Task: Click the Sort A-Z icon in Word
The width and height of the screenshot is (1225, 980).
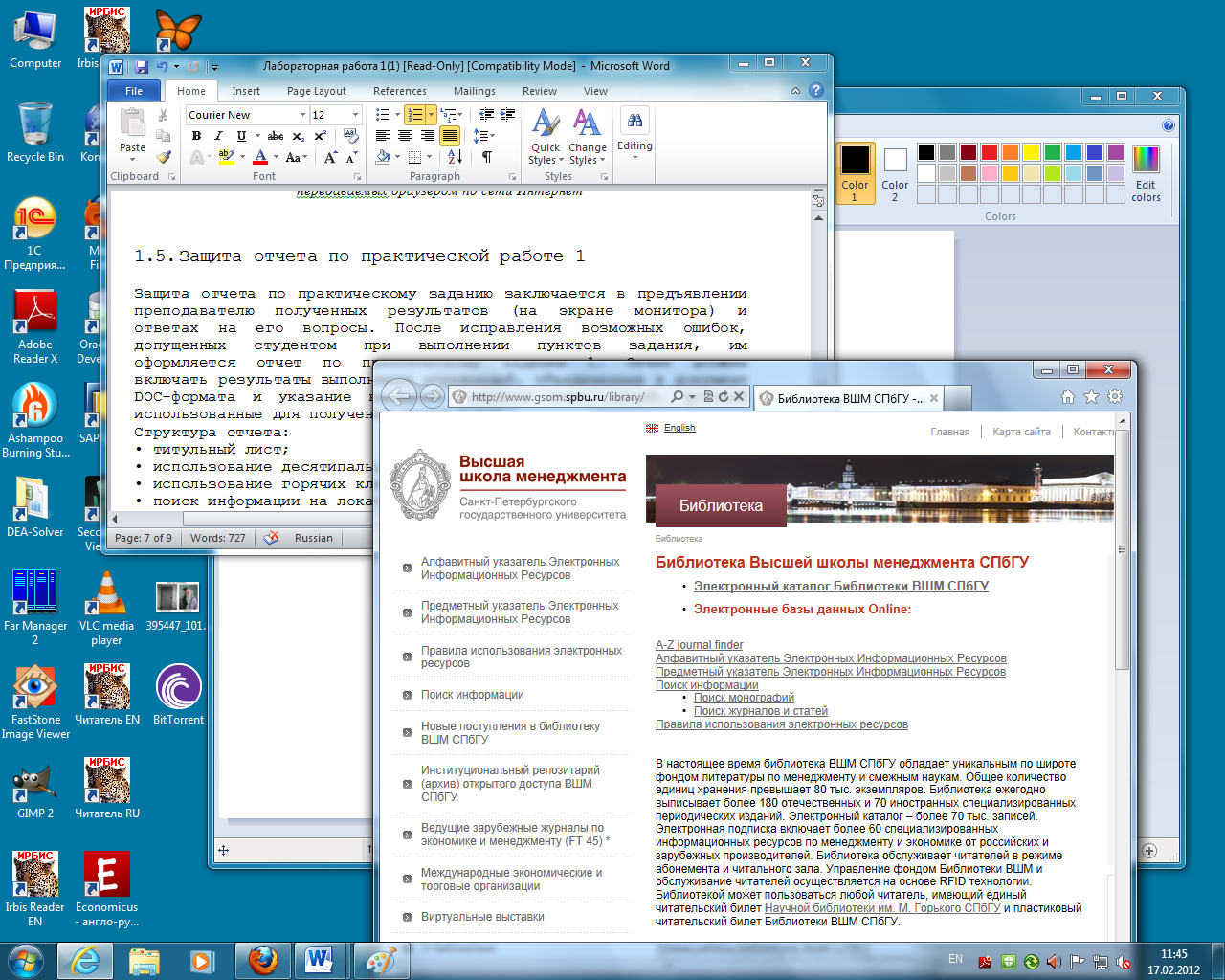Action: [x=456, y=157]
